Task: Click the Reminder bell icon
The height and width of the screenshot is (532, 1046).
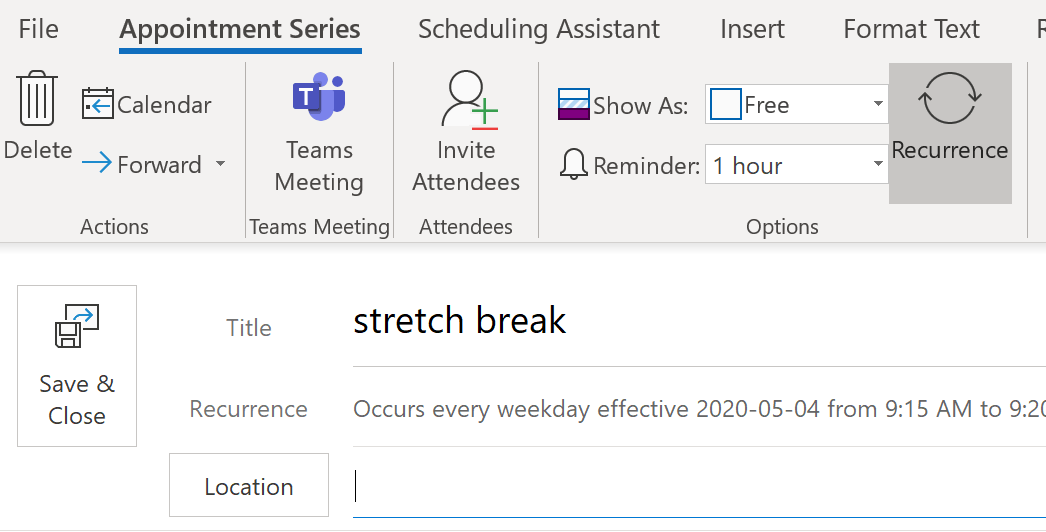Action: pos(574,164)
